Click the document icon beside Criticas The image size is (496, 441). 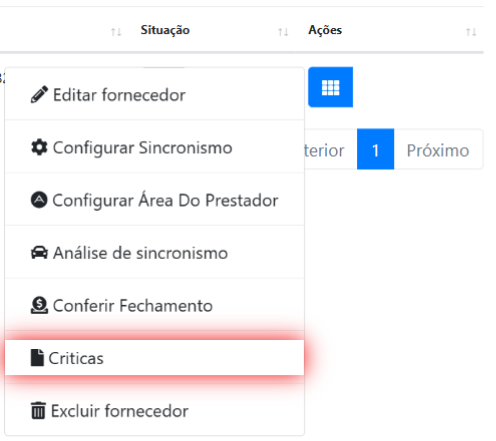click(37, 358)
